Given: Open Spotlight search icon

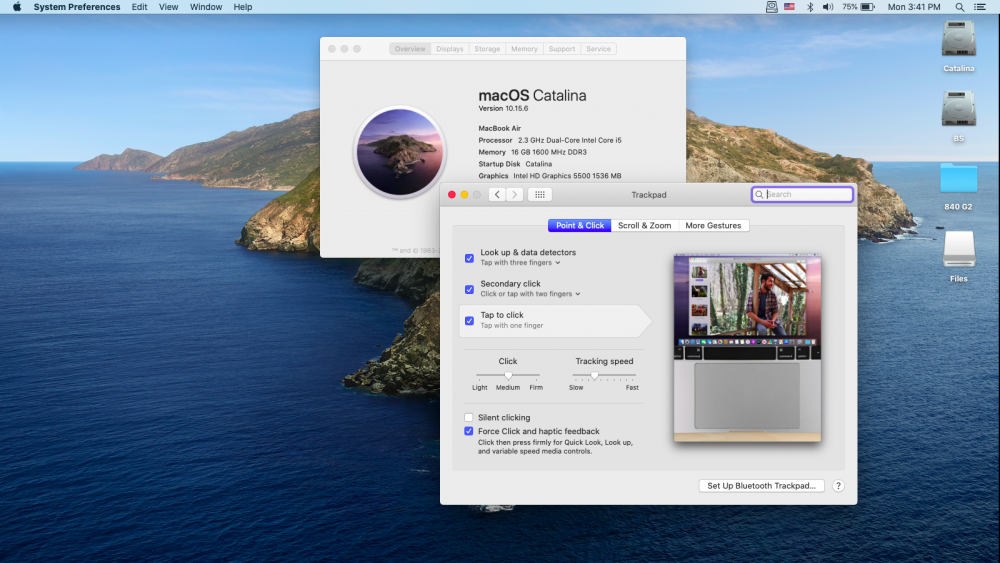Looking at the screenshot, I should (x=959, y=7).
